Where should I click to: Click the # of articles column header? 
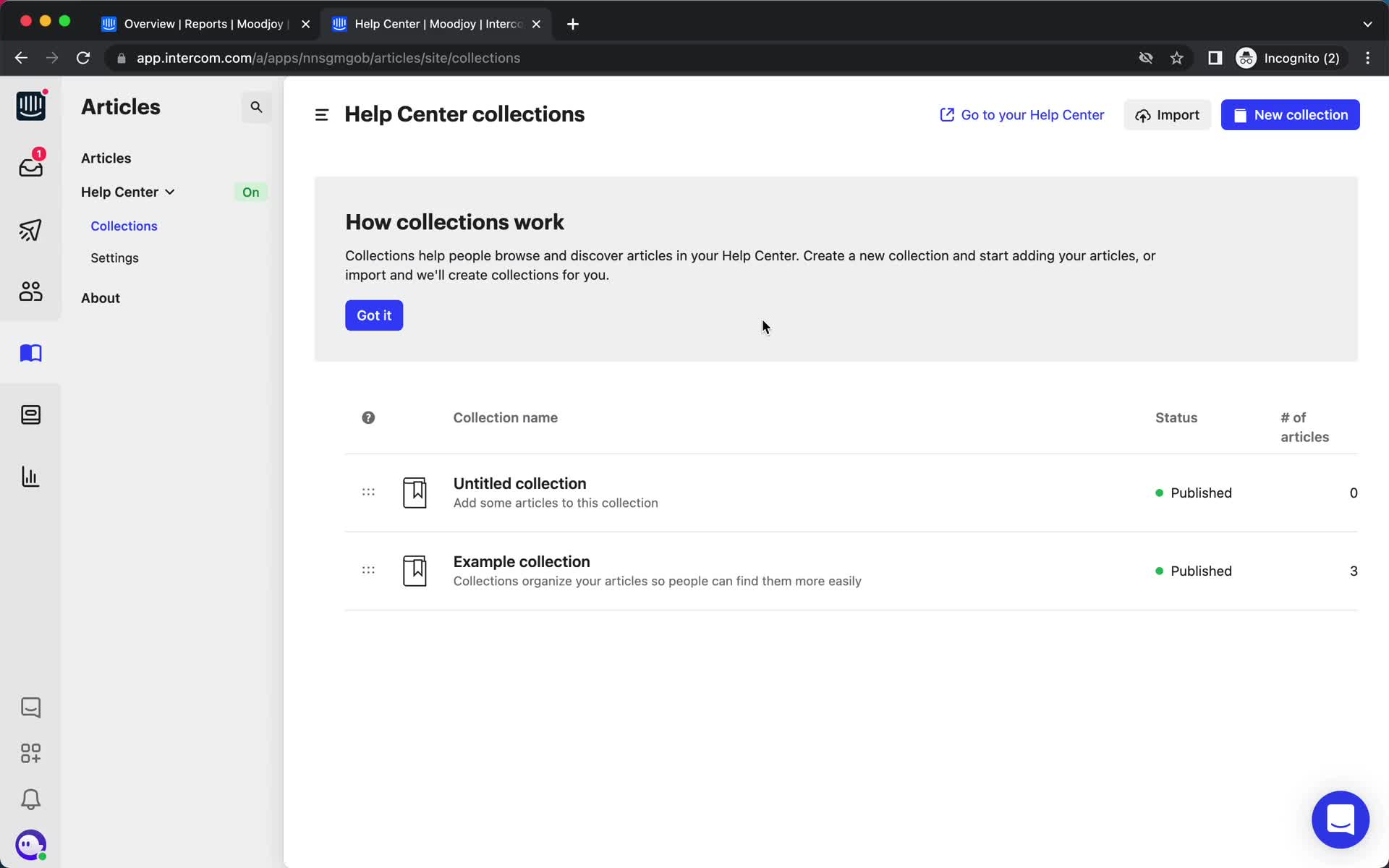pos(1304,427)
